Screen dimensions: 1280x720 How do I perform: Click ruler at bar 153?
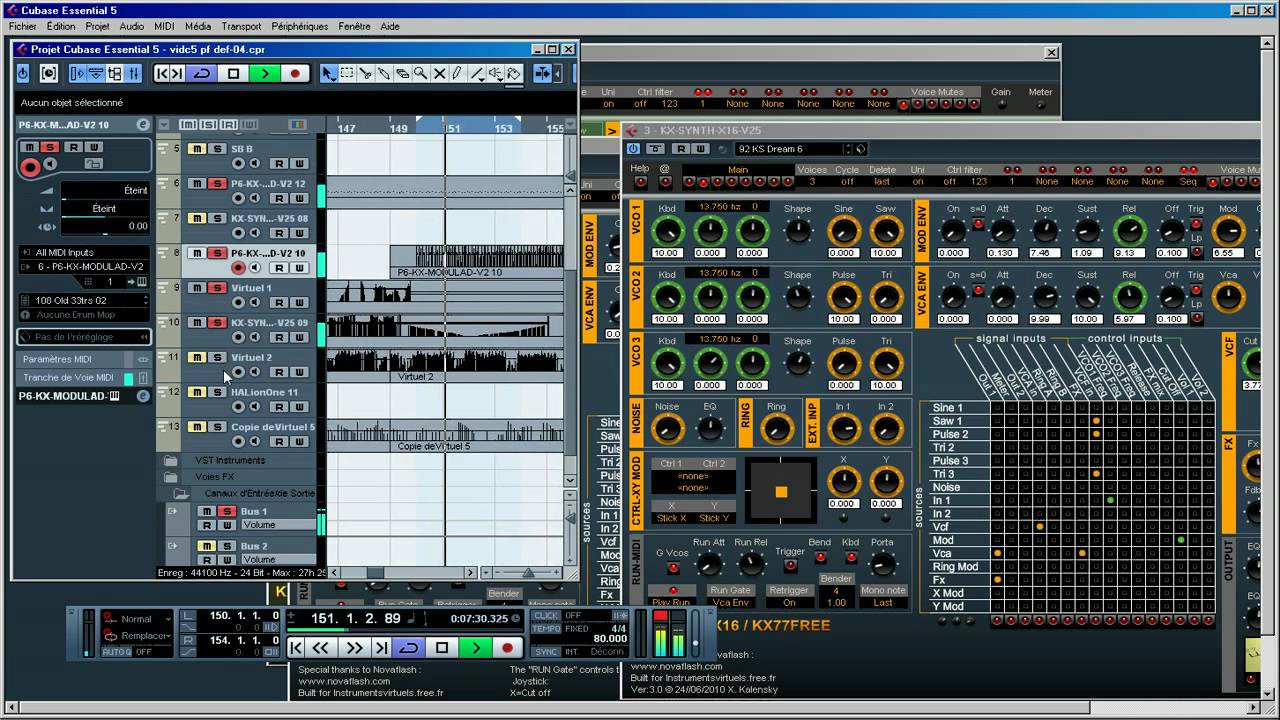pos(504,128)
